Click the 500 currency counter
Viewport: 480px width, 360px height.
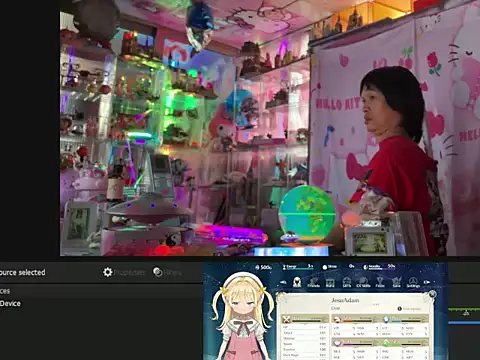pos(264,267)
